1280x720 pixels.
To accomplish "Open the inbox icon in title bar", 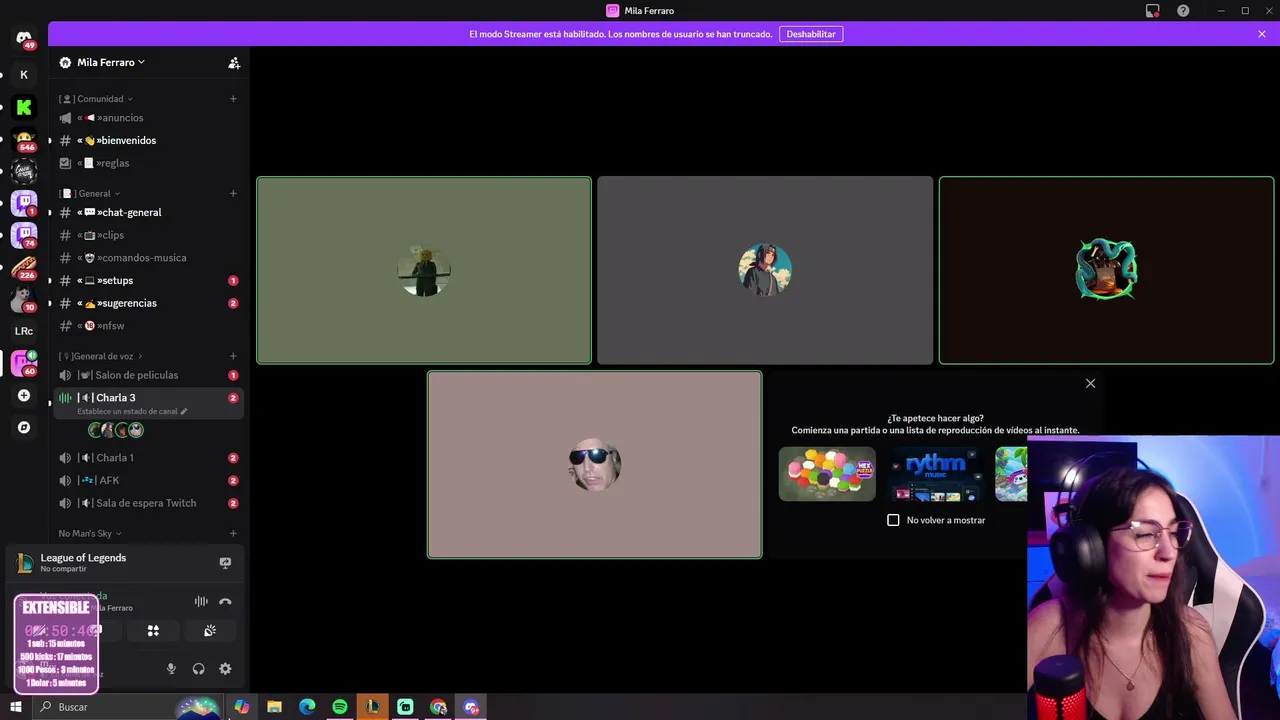I will 1153,11.
